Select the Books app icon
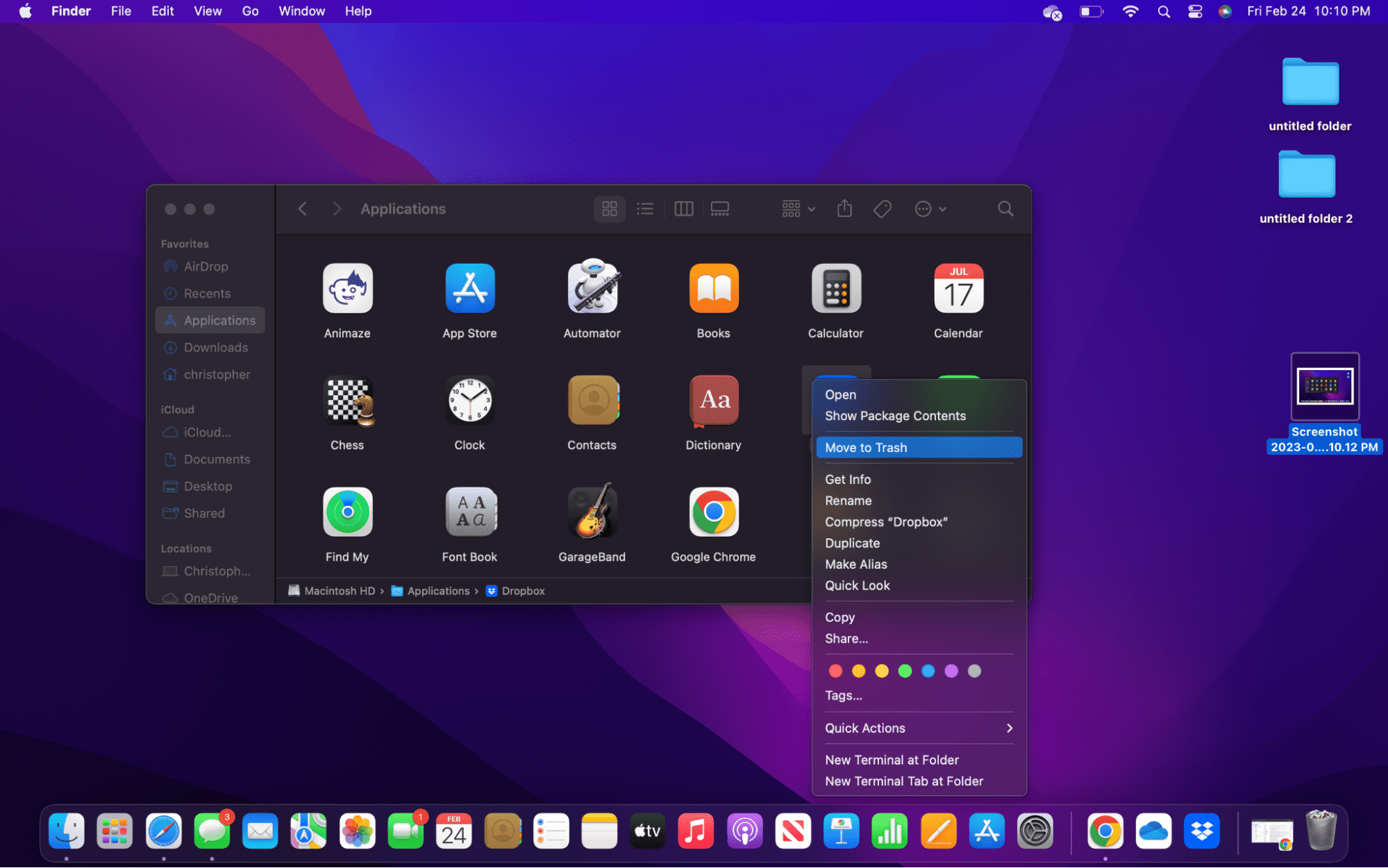Screen dimensions: 1388x868 pyautogui.click(x=714, y=288)
